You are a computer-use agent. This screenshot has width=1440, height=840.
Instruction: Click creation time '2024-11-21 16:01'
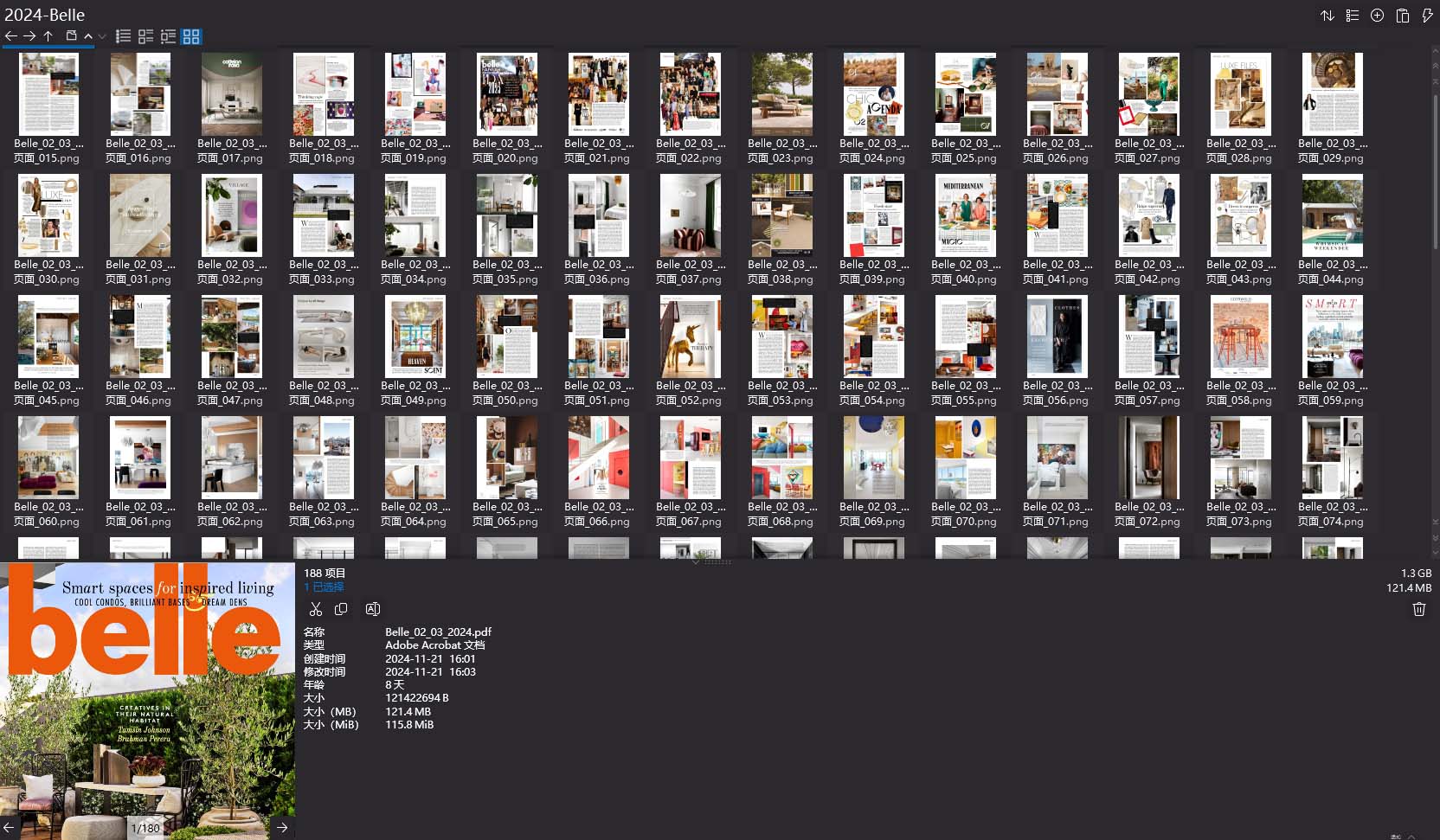431,658
